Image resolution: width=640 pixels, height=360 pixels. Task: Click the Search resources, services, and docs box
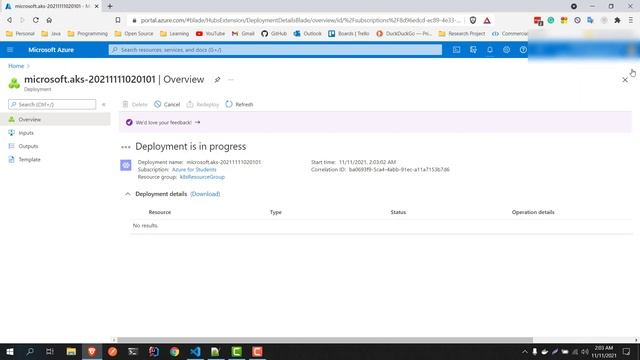(275, 50)
